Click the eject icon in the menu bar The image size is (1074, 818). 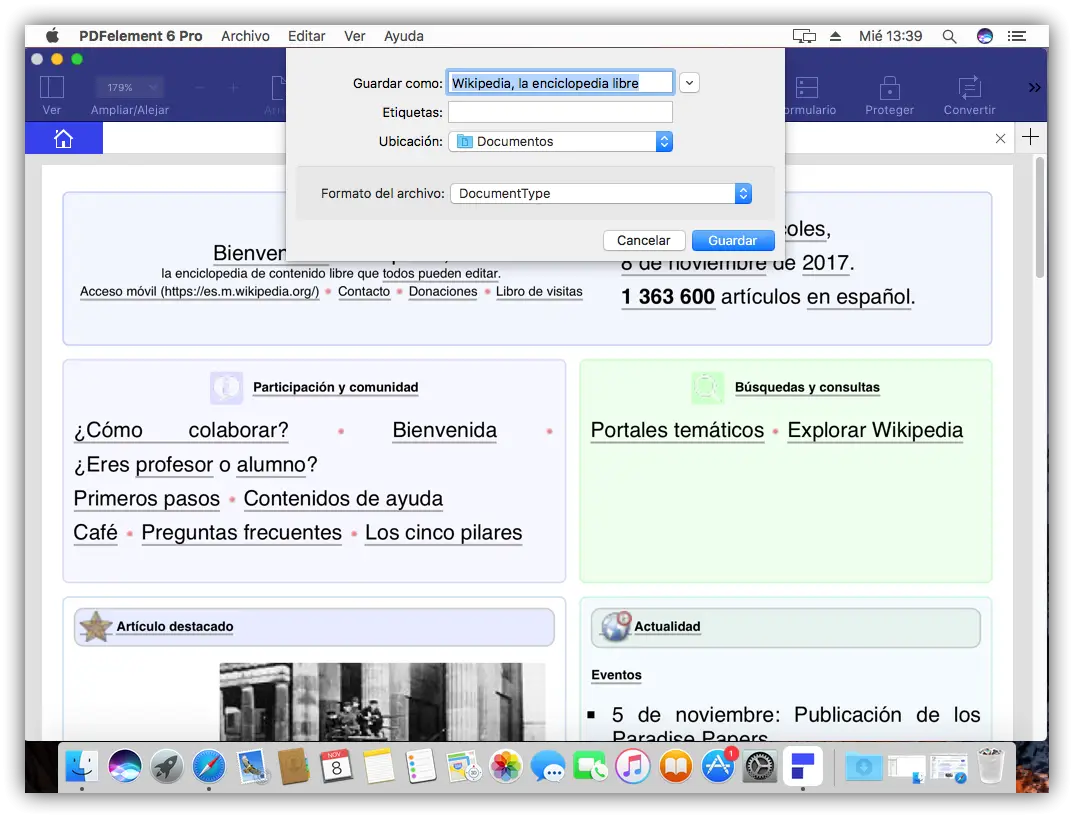point(835,36)
